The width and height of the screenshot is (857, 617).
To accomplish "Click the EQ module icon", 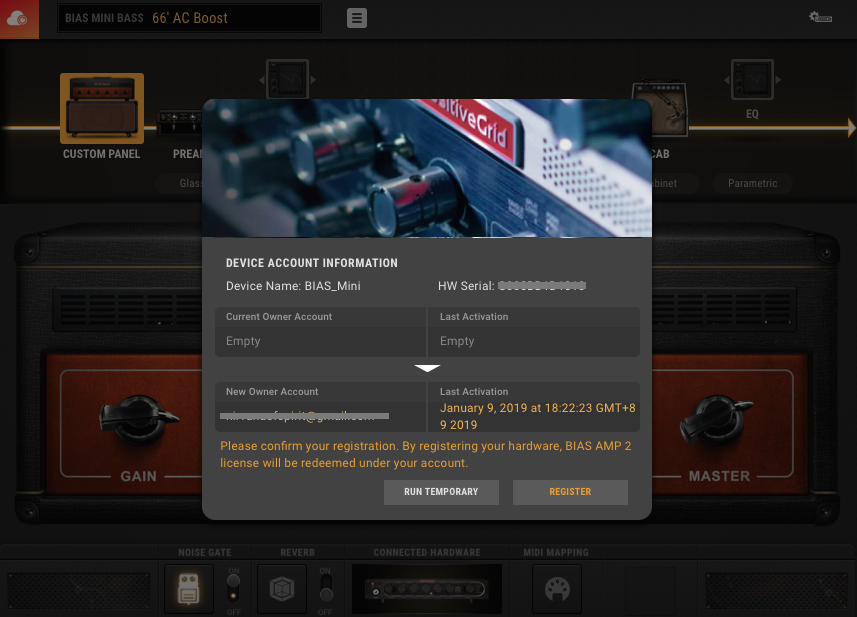I will (x=752, y=79).
